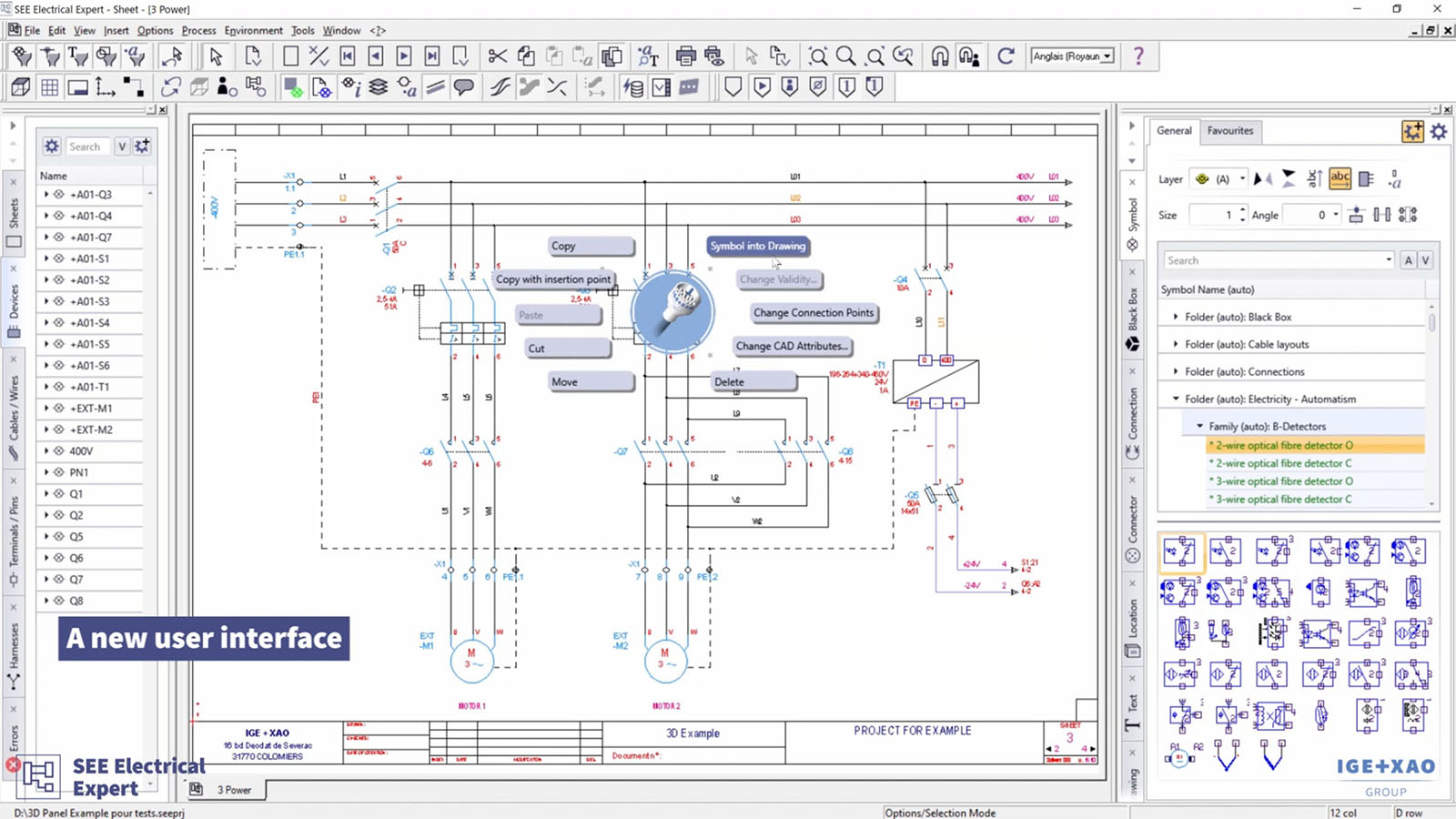Go to the first sheet
This screenshot has height=819, width=1456.
coord(348,56)
